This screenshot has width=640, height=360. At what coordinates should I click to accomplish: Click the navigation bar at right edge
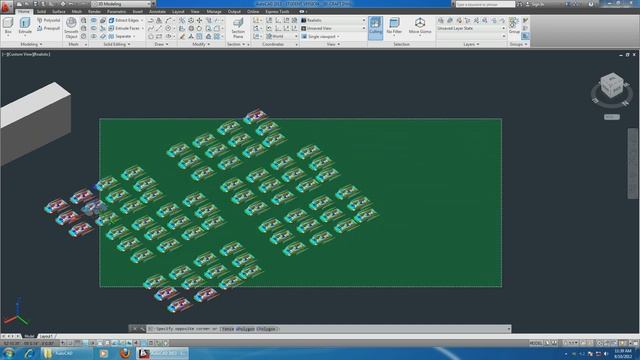pos(633,163)
